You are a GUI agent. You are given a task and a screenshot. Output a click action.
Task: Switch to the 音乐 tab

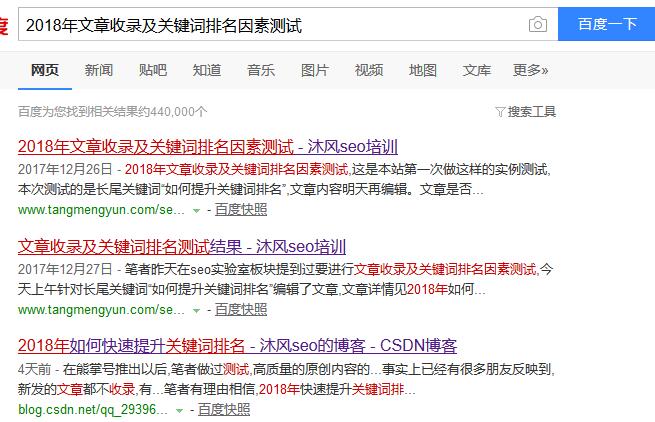(x=261, y=70)
